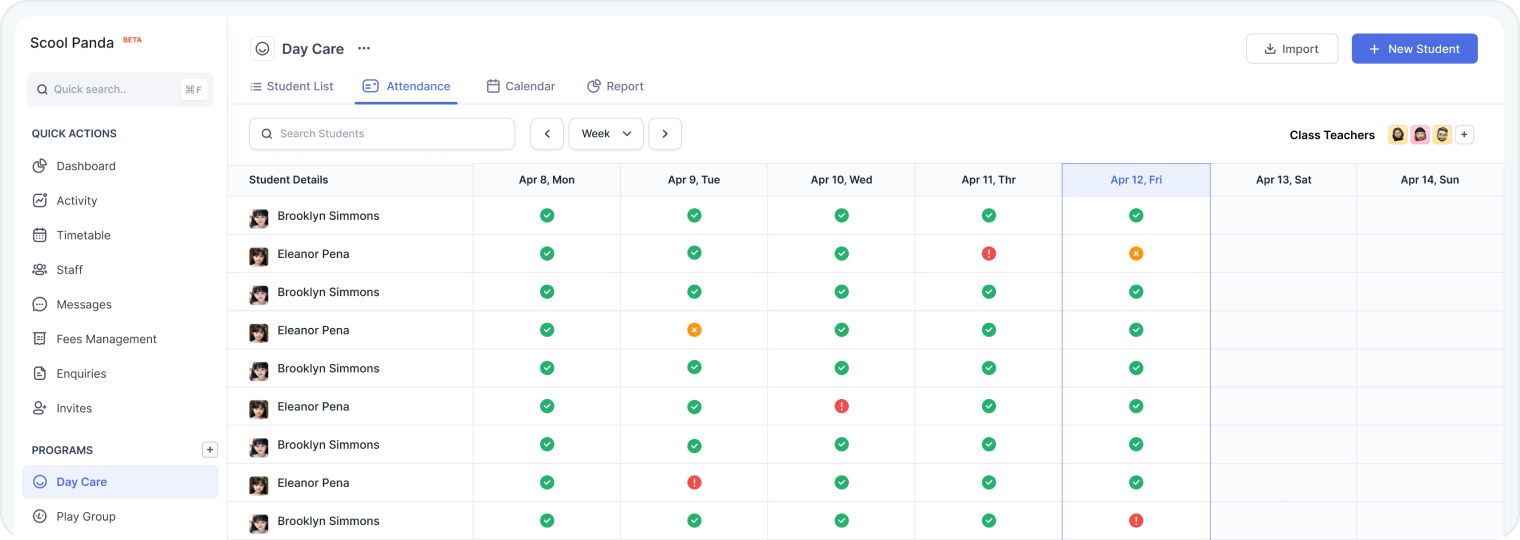The height and width of the screenshot is (540, 1520).
Task: Switch to Attendance tab
Action: (406, 87)
